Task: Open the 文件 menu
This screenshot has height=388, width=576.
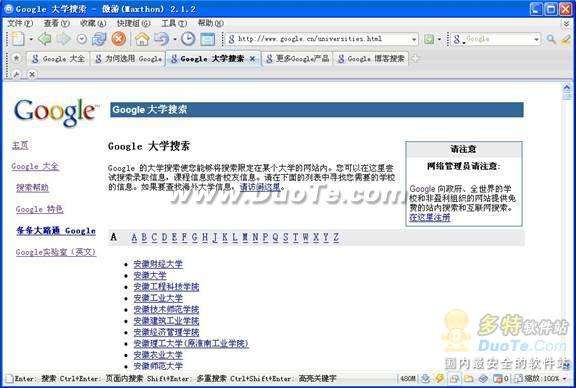Action: coord(20,23)
